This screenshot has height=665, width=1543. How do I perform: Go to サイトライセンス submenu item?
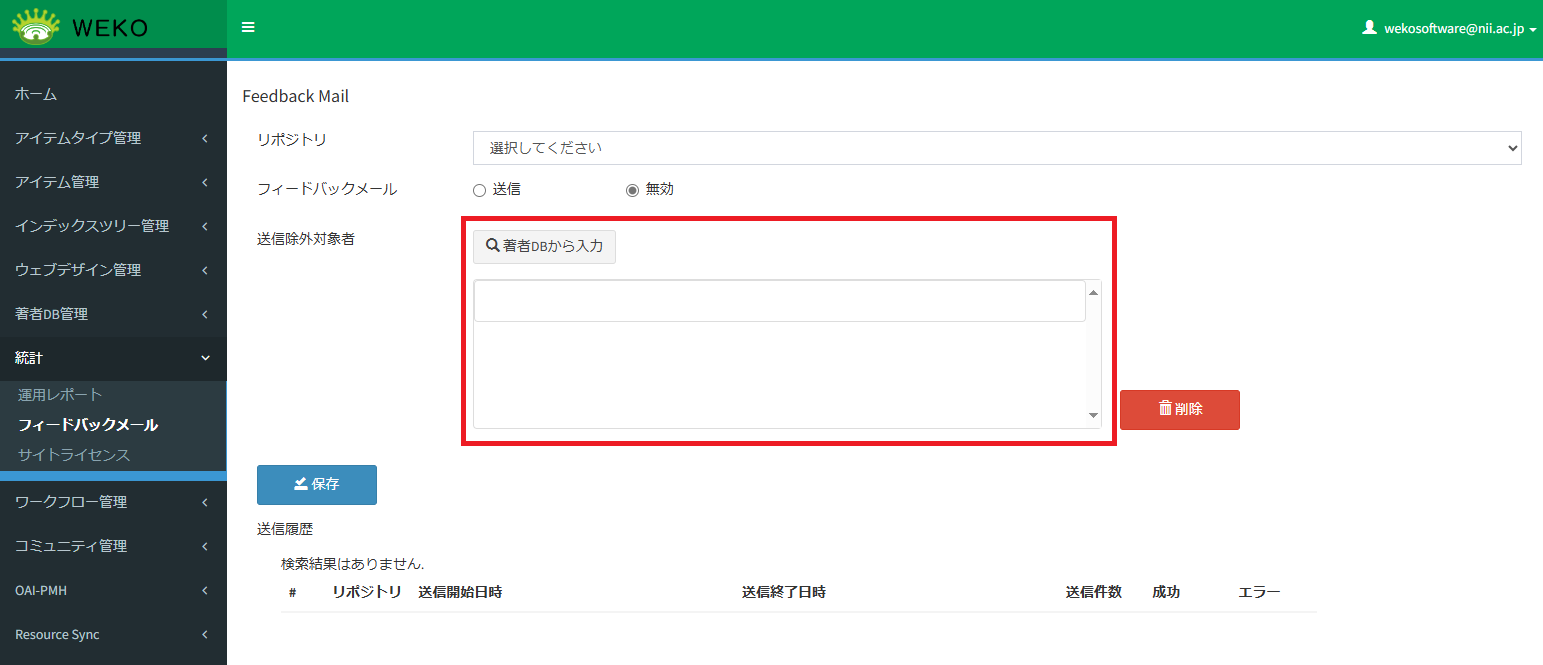click(74, 455)
